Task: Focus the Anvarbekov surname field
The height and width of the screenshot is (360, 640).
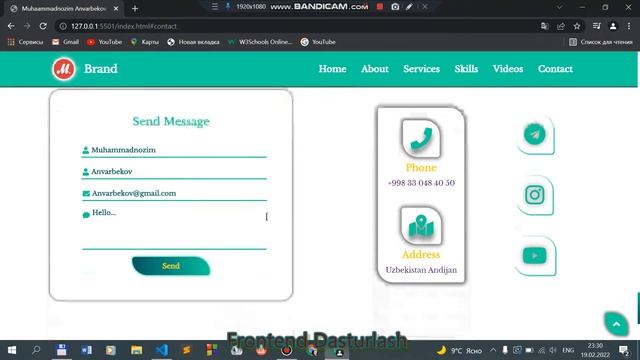Action: [174, 171]
